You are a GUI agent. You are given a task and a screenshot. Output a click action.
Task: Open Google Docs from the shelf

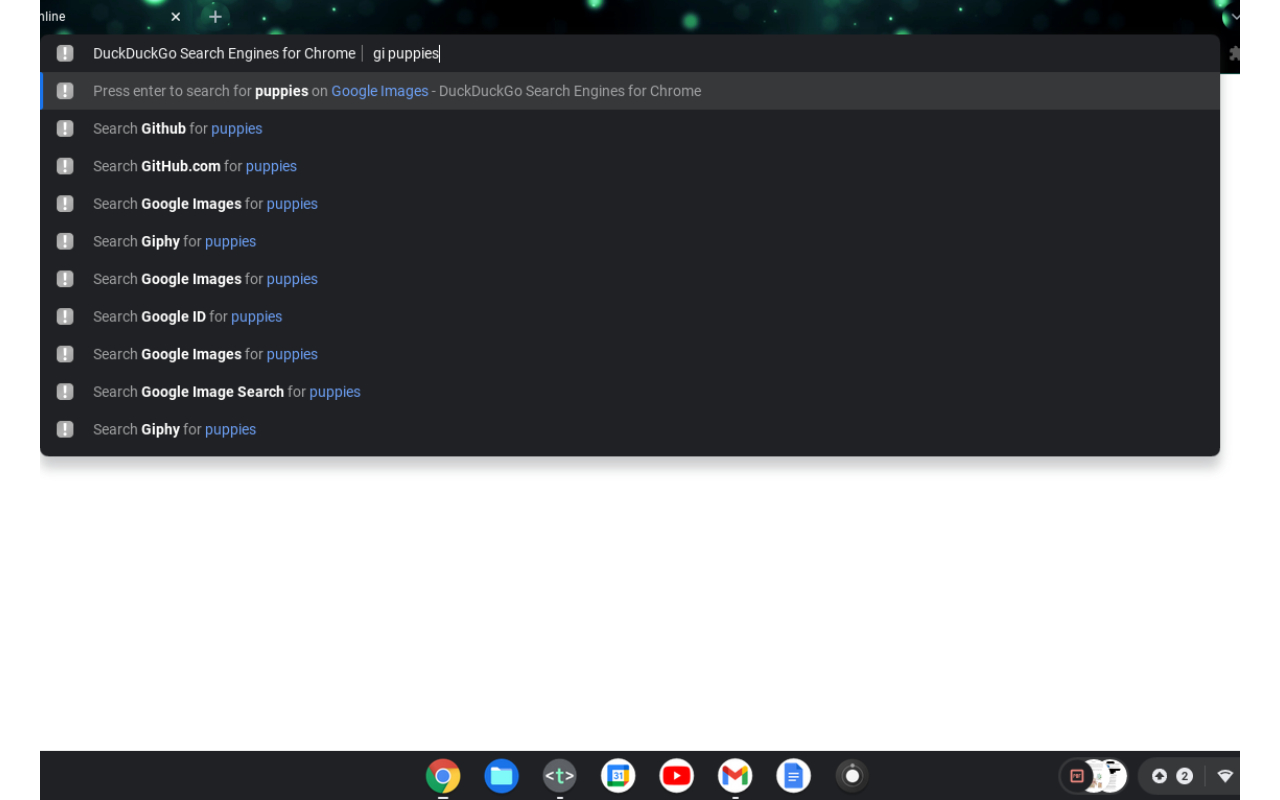tap(793, 776)
